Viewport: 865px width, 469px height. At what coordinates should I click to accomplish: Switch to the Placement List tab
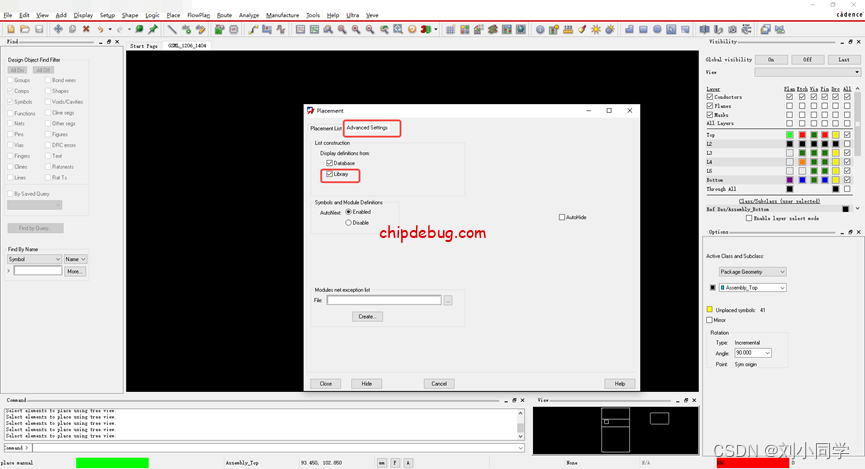[325, 128]
